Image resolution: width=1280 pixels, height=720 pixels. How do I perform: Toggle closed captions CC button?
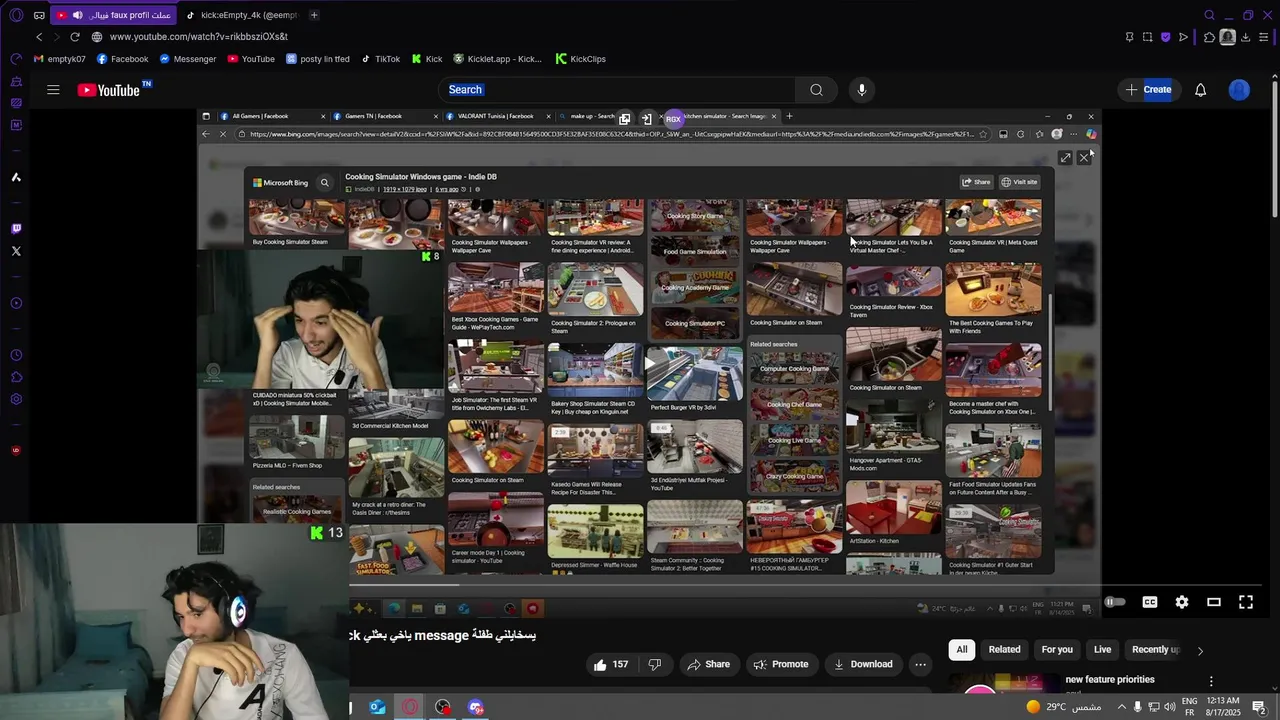[1150, 602]
